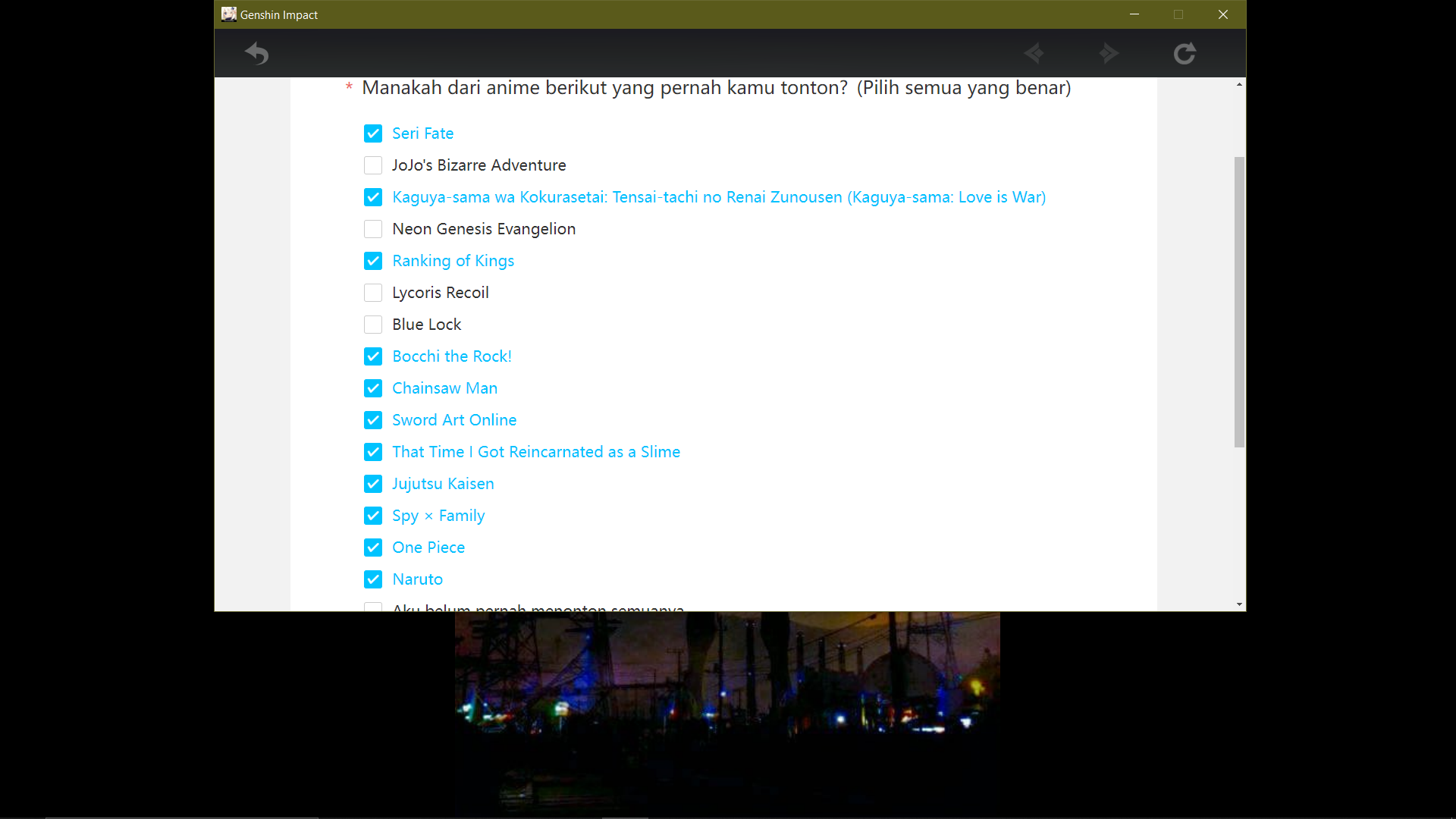Click the refresh icon in toolbar
Viewport: 1456px width, 819px height.
point(1185,54)
